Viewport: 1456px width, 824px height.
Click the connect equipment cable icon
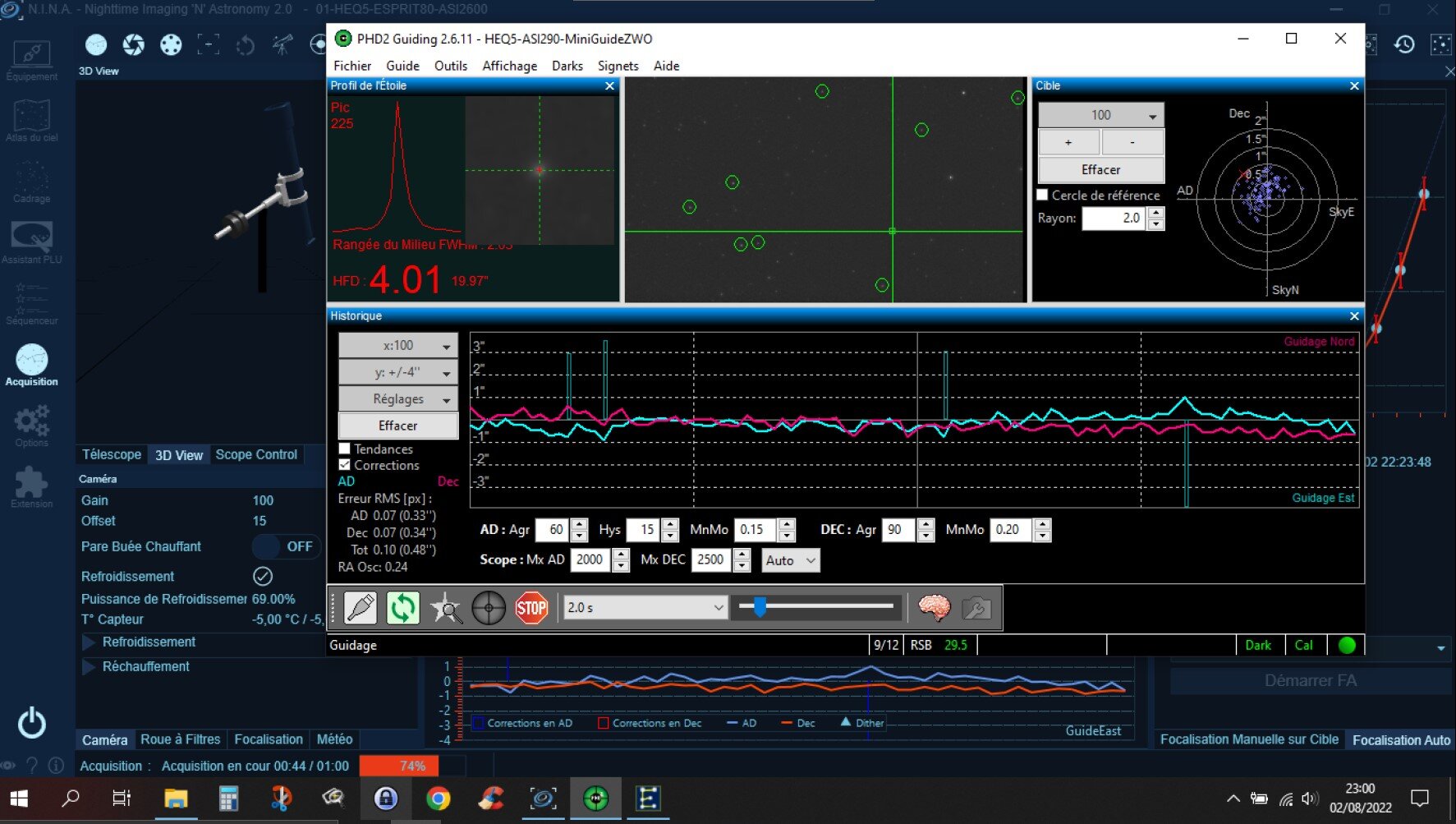[x=361, y=608]
